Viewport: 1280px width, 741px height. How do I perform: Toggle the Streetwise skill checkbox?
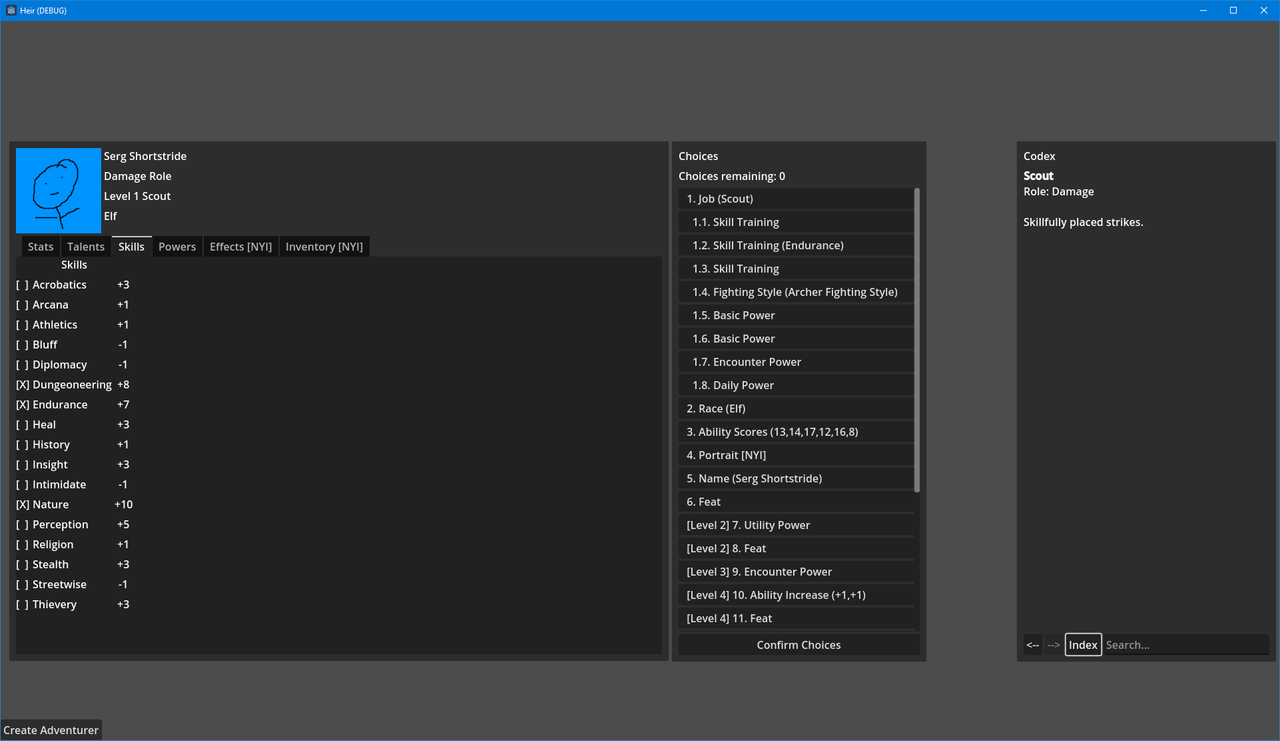[22, 585]
